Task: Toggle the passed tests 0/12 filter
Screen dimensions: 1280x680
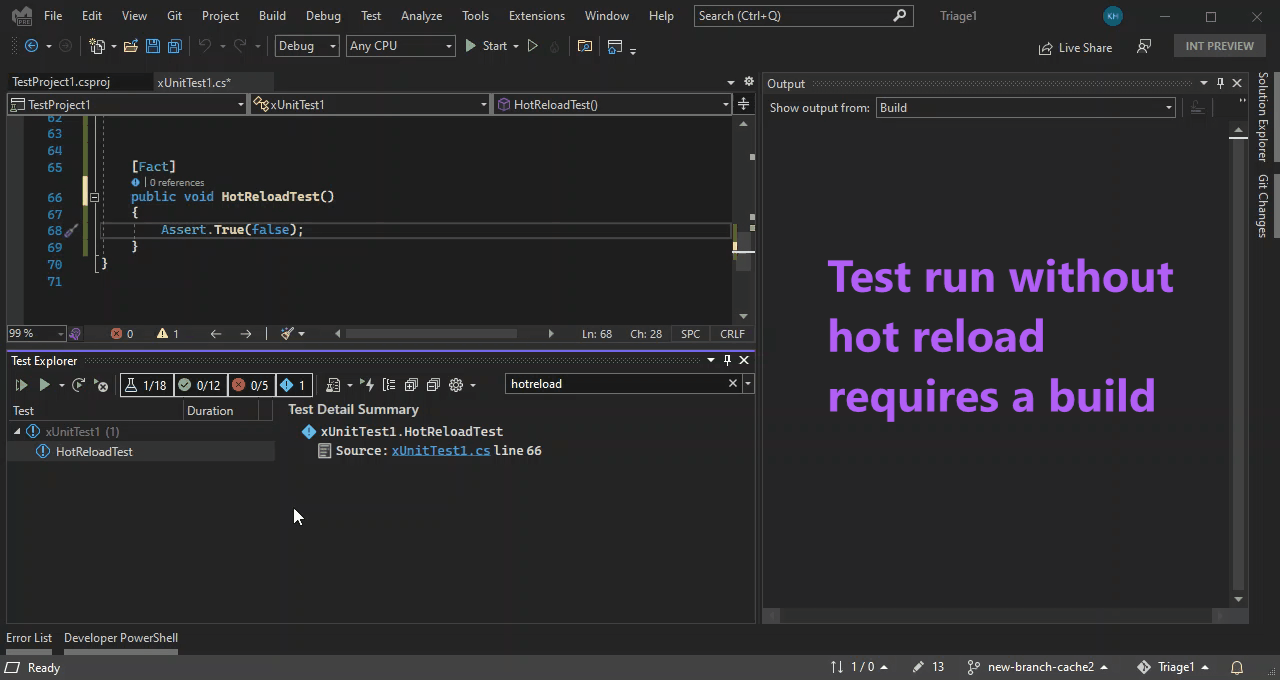Action: (198, 385)
